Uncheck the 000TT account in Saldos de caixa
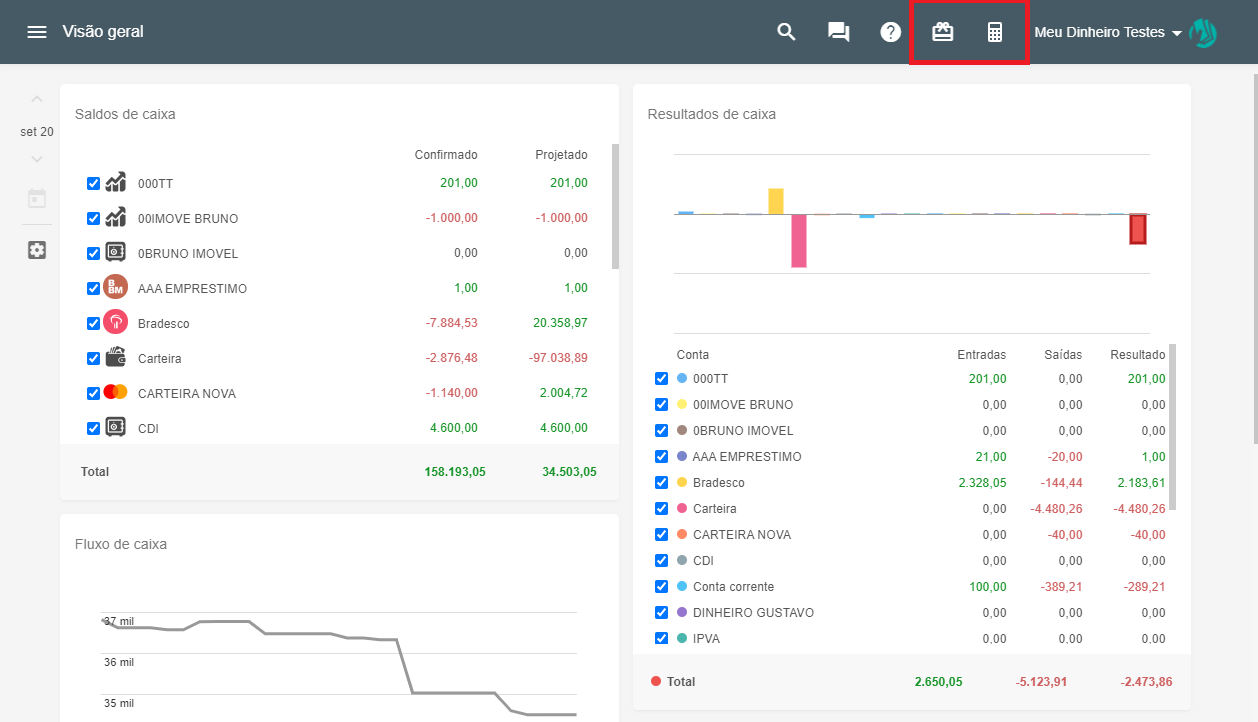 pos(93,183)
